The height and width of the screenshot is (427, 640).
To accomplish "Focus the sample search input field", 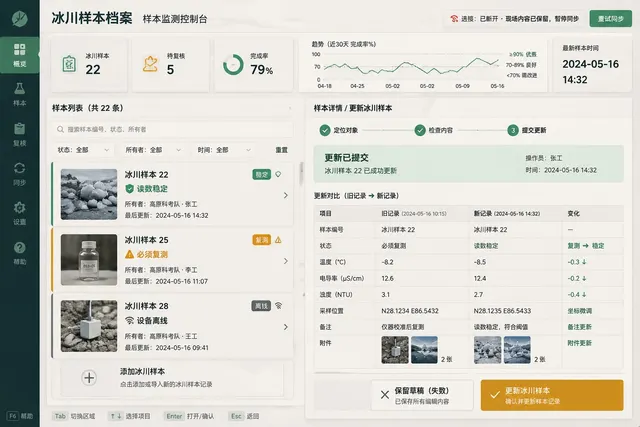I will coord(172,129).
